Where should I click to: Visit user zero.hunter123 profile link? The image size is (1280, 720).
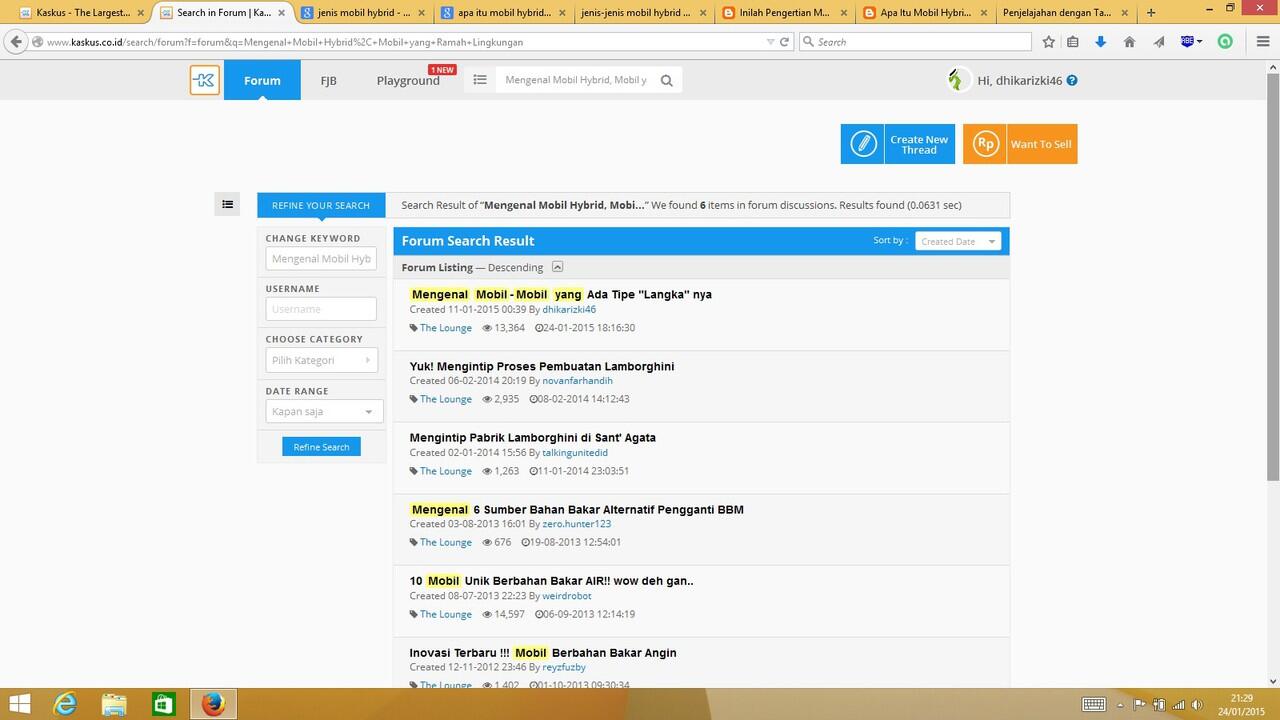[576, 524]
